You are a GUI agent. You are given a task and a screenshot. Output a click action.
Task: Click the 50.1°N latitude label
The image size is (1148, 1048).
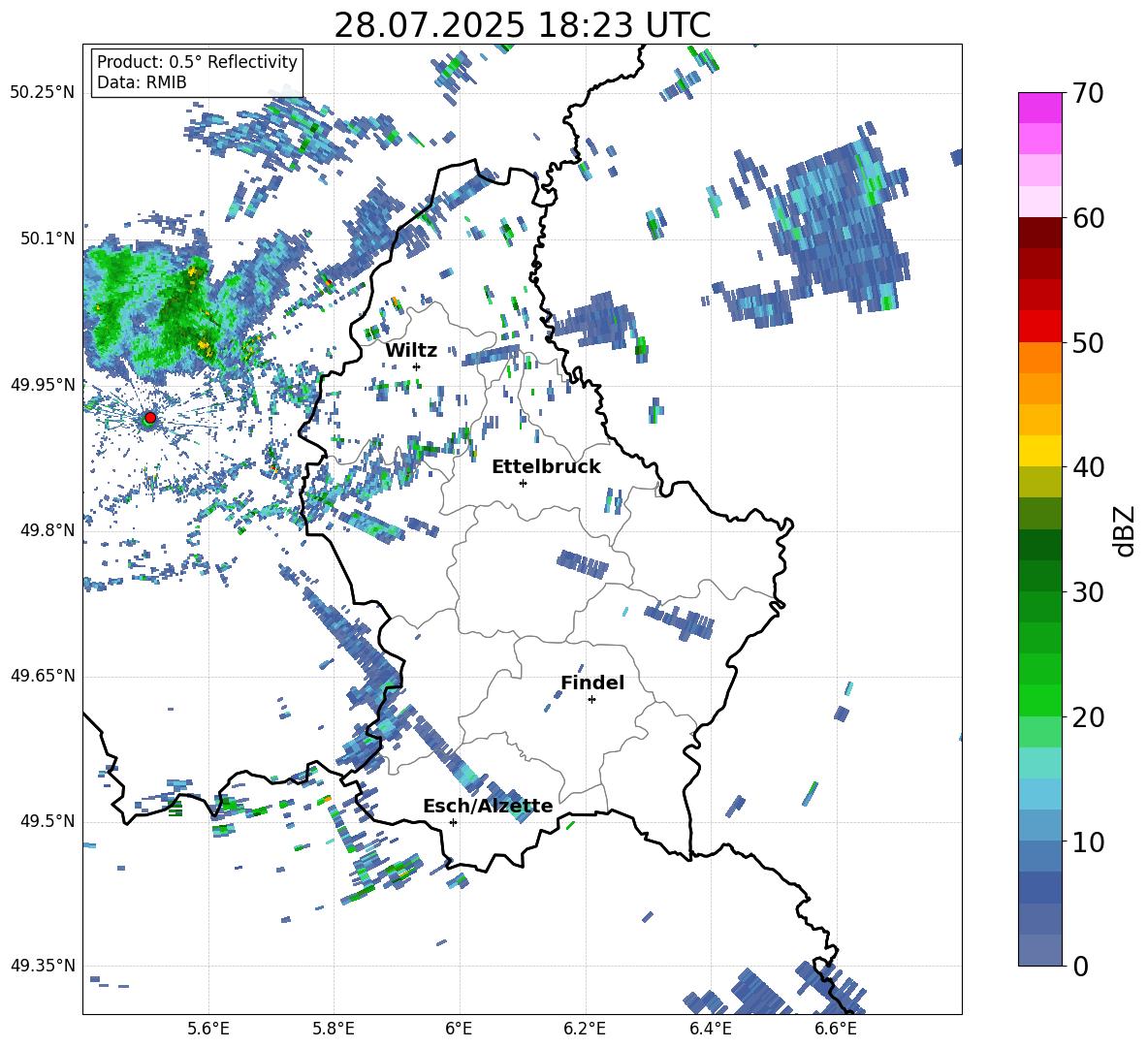tap(48, 238)
